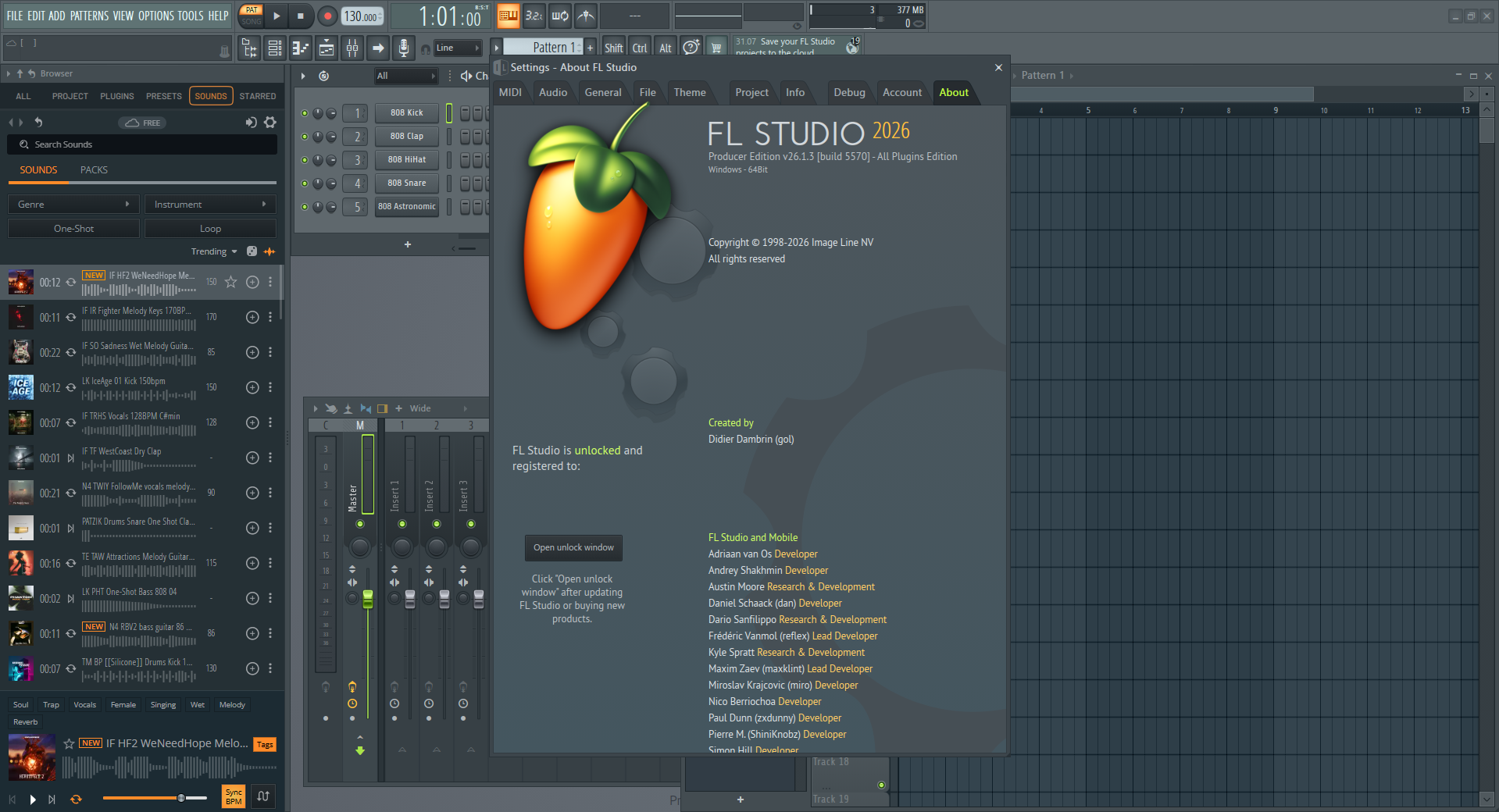Mute the 808 HiHat channel
Screen dimensions: 1499x812
pyautogui.click(x=305, y=160)
